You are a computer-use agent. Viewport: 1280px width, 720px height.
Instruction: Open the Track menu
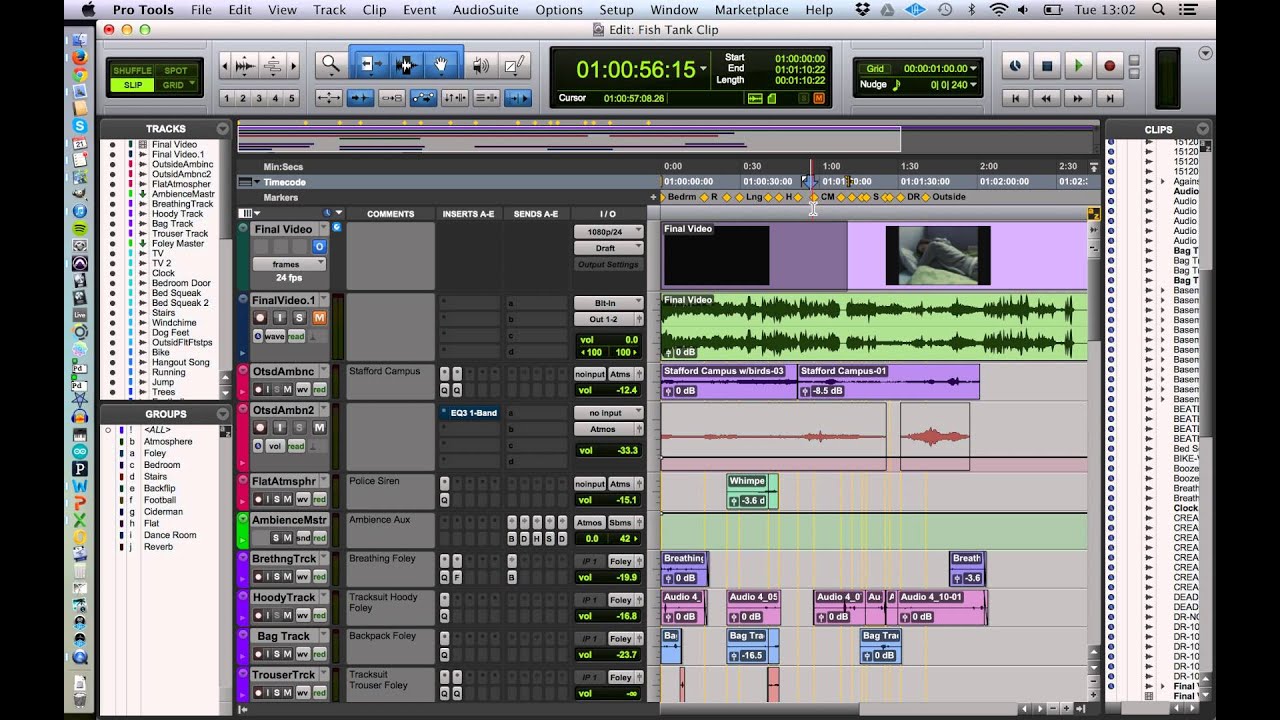(x=329, y=10)
